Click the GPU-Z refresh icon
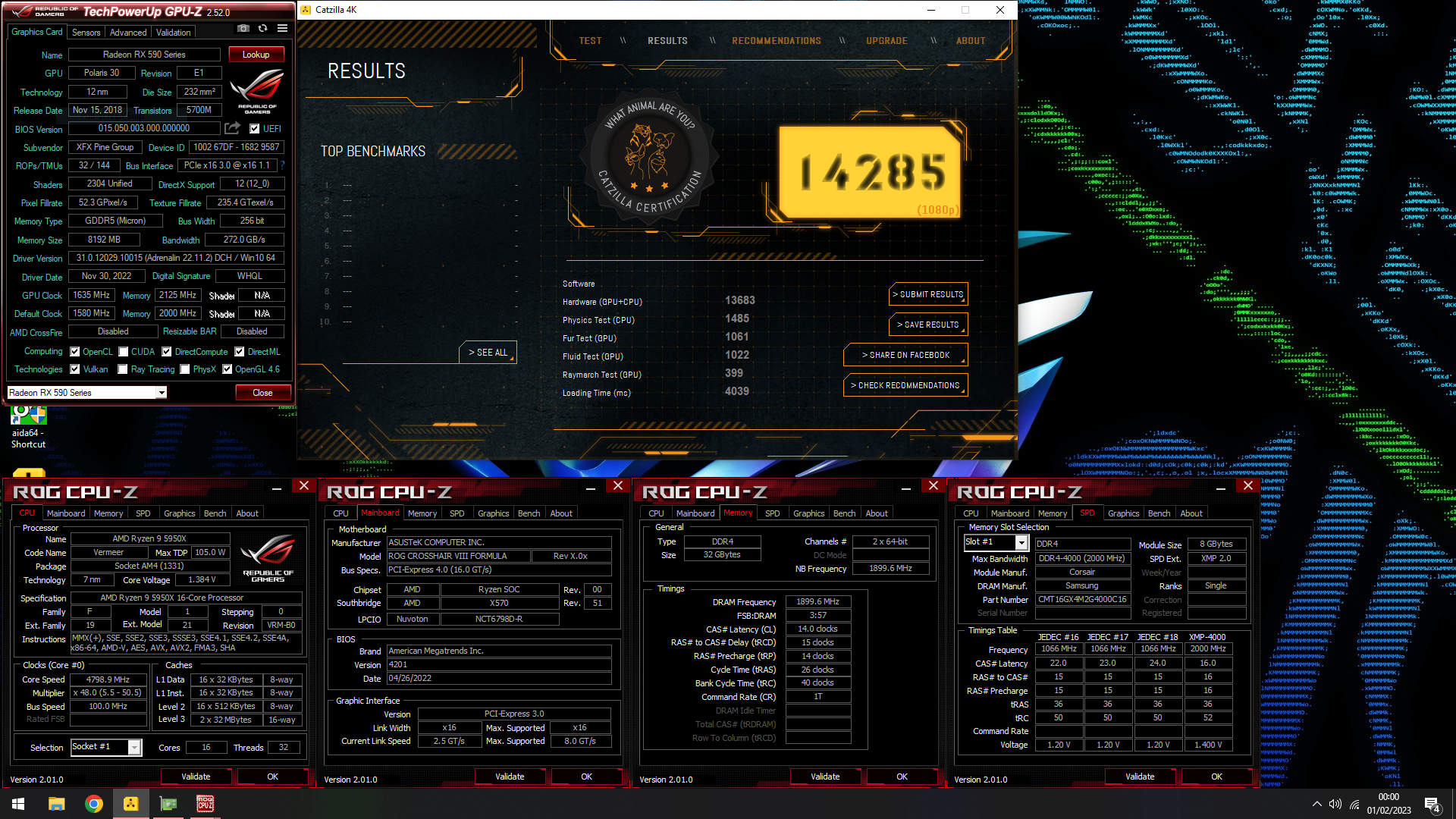 262,29
